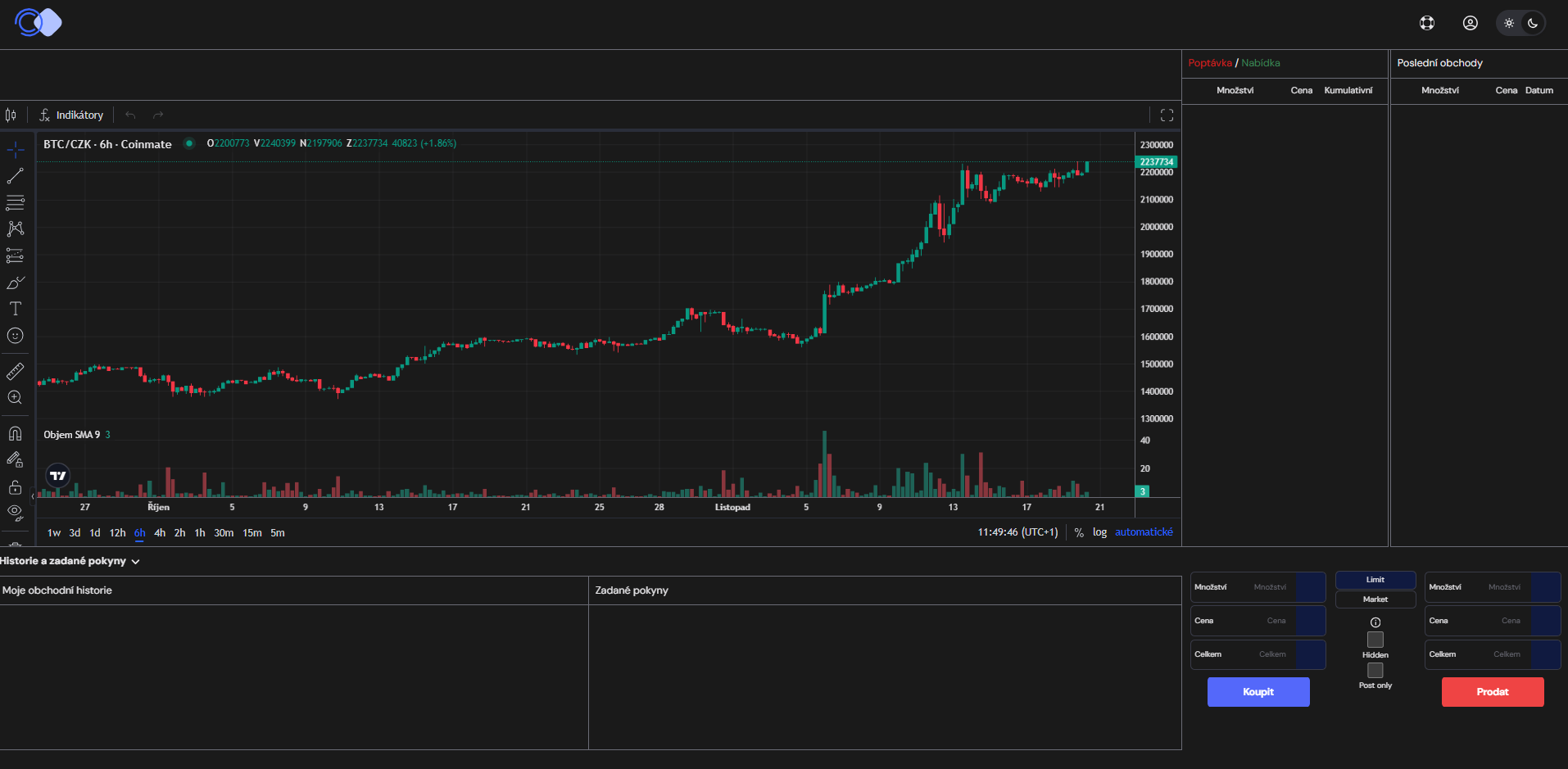Choose the text annotation tool
1568x769 pixels.
tap(16, 309)
